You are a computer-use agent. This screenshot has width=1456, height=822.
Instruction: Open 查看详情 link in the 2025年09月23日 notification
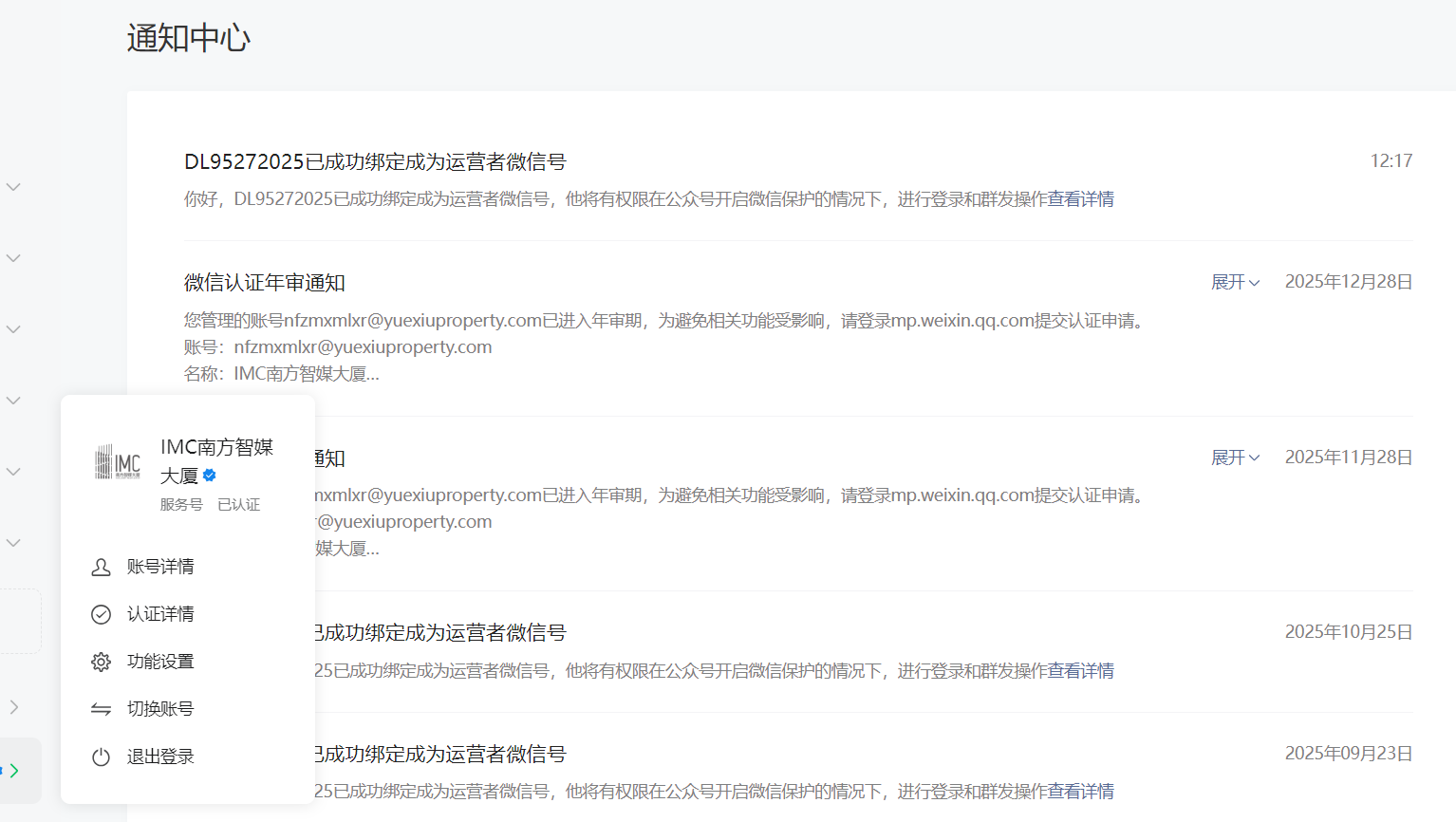pyautogui.click(x=1081, y=792)
